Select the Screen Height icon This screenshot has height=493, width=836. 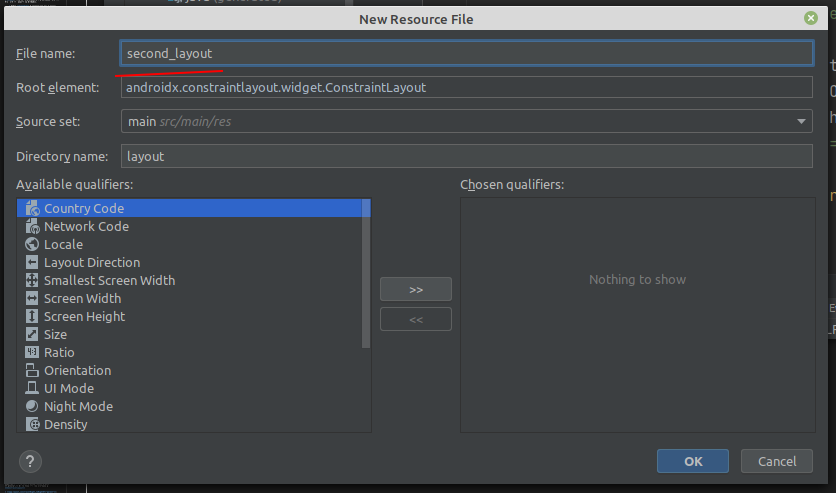(33, 316)
